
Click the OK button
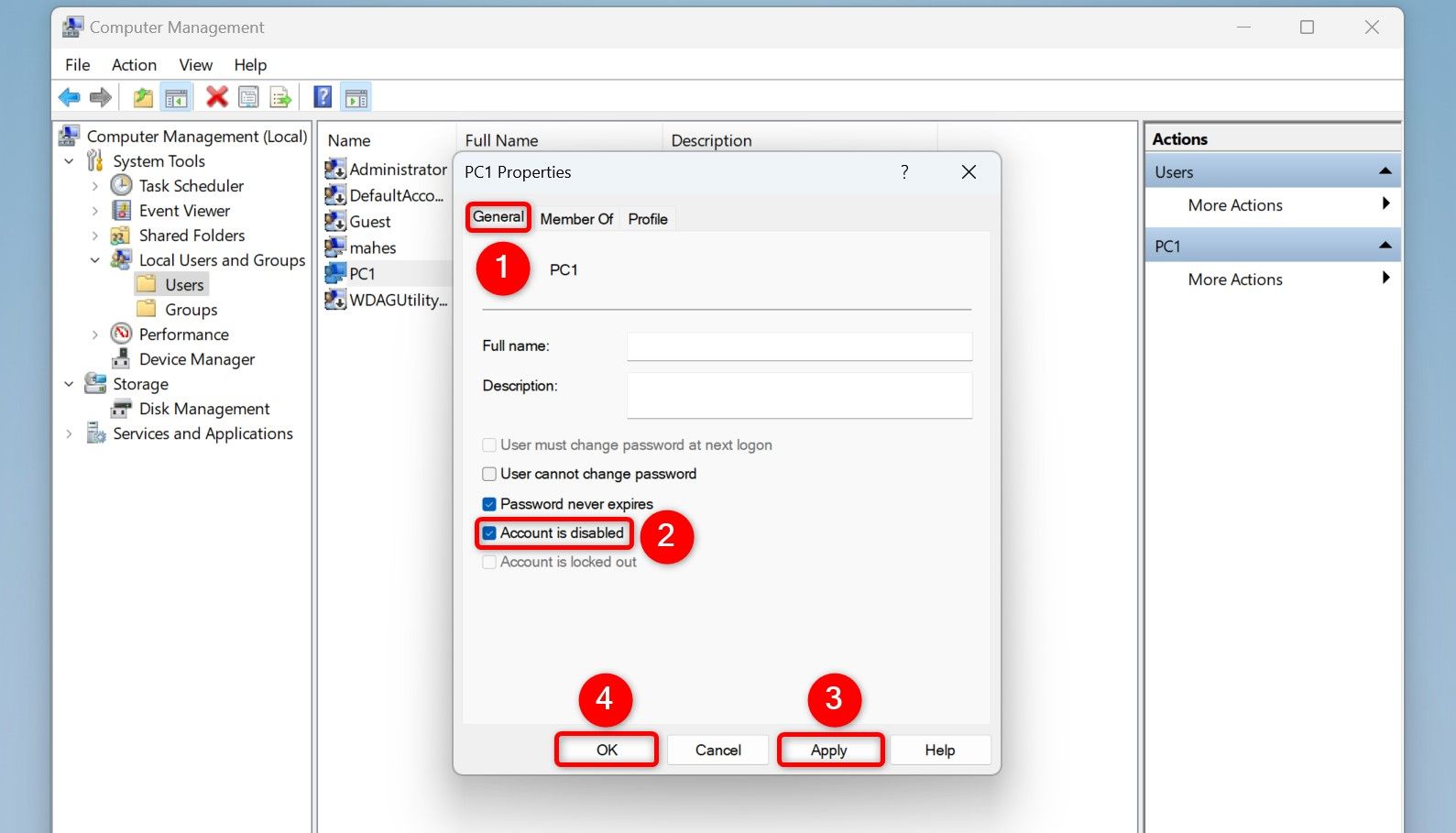[x=607, y=750]
